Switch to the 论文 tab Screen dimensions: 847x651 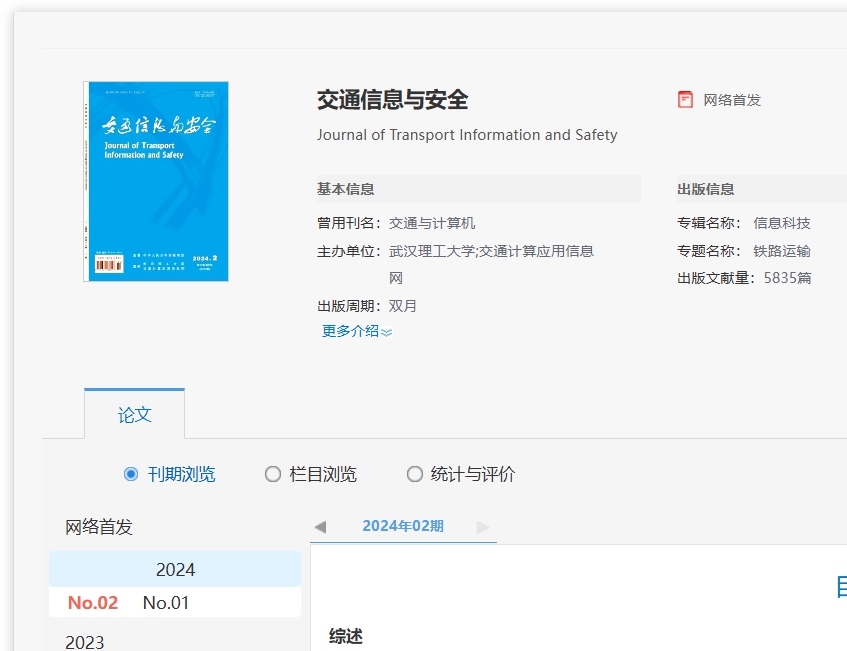[x=134, y=414]
